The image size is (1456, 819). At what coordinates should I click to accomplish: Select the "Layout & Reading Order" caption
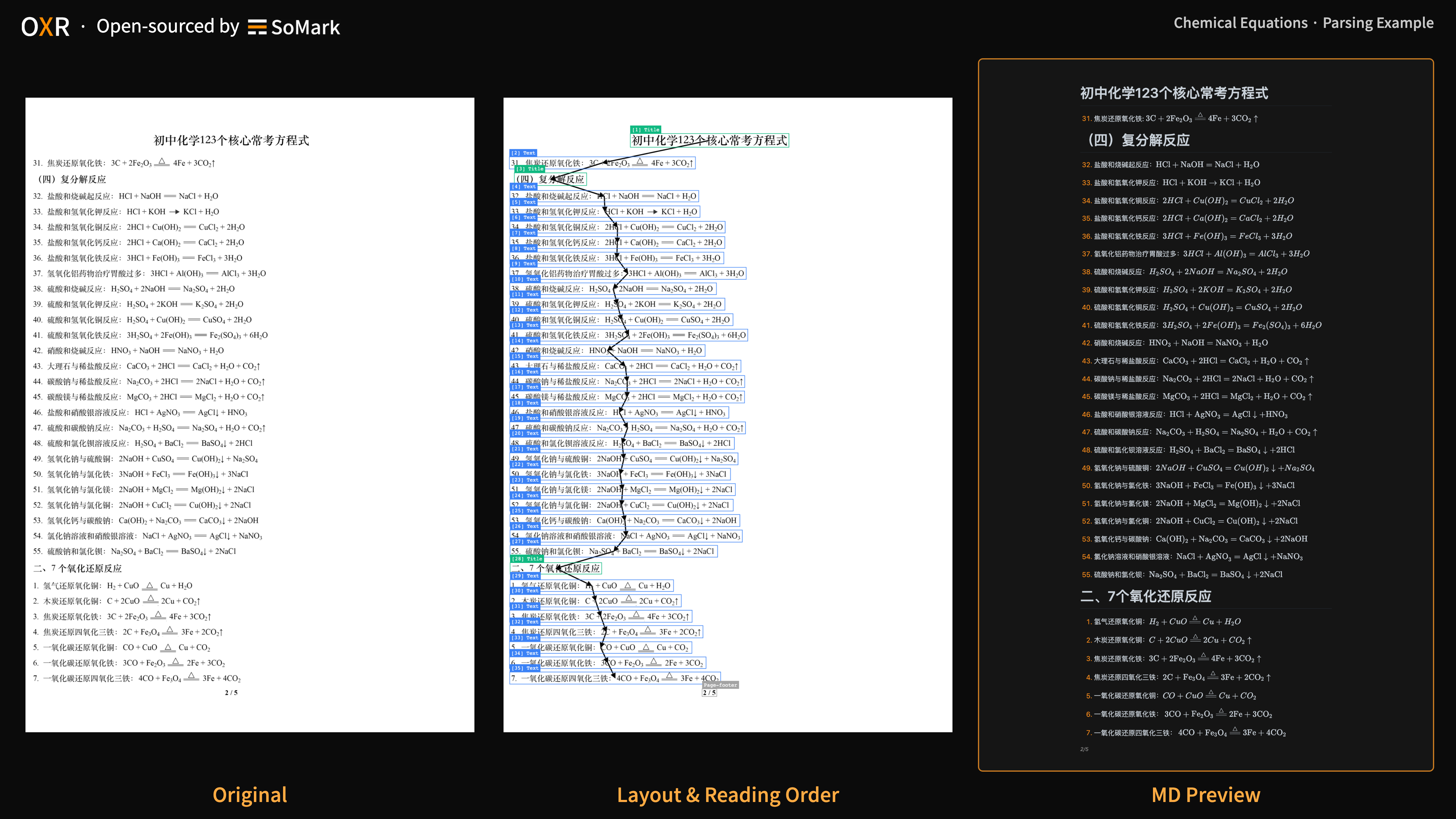point(728,795)
